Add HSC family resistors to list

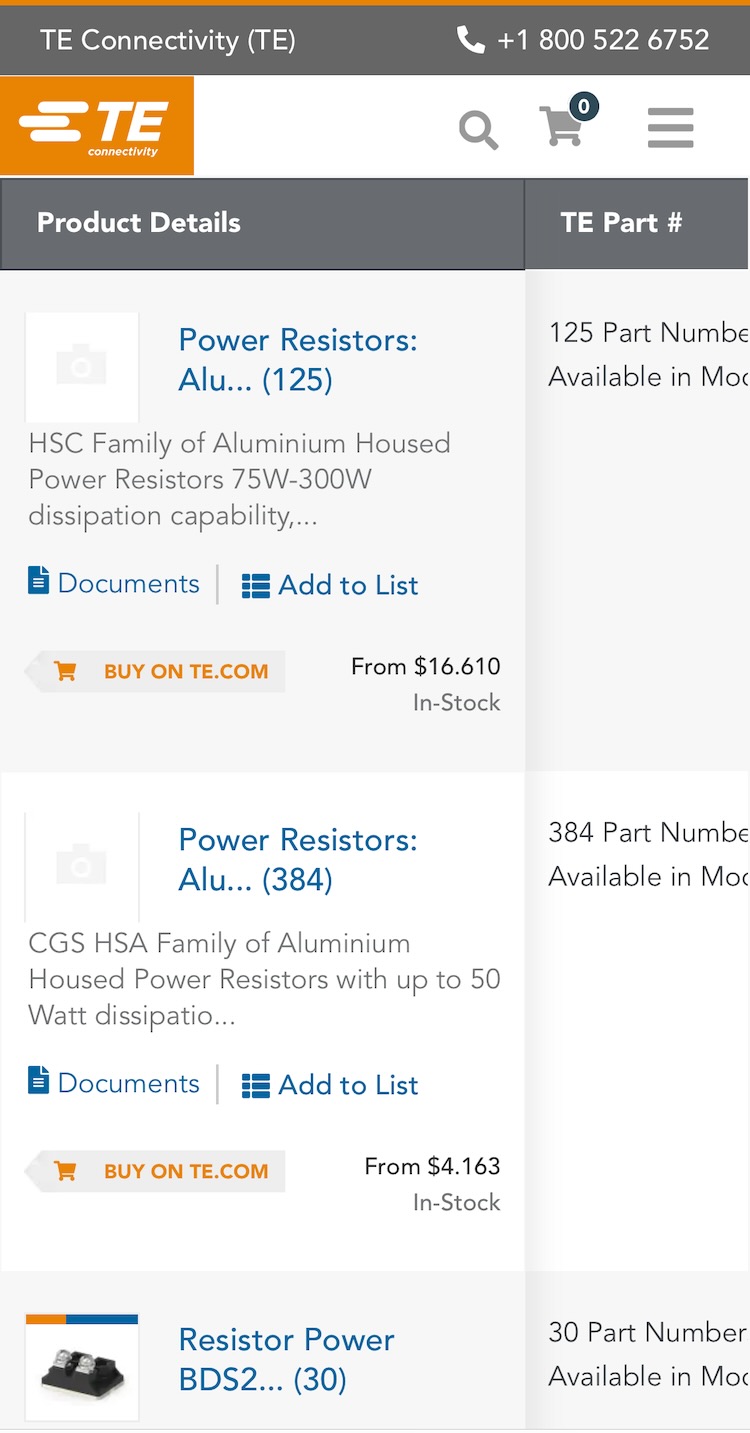coord(330,585)
